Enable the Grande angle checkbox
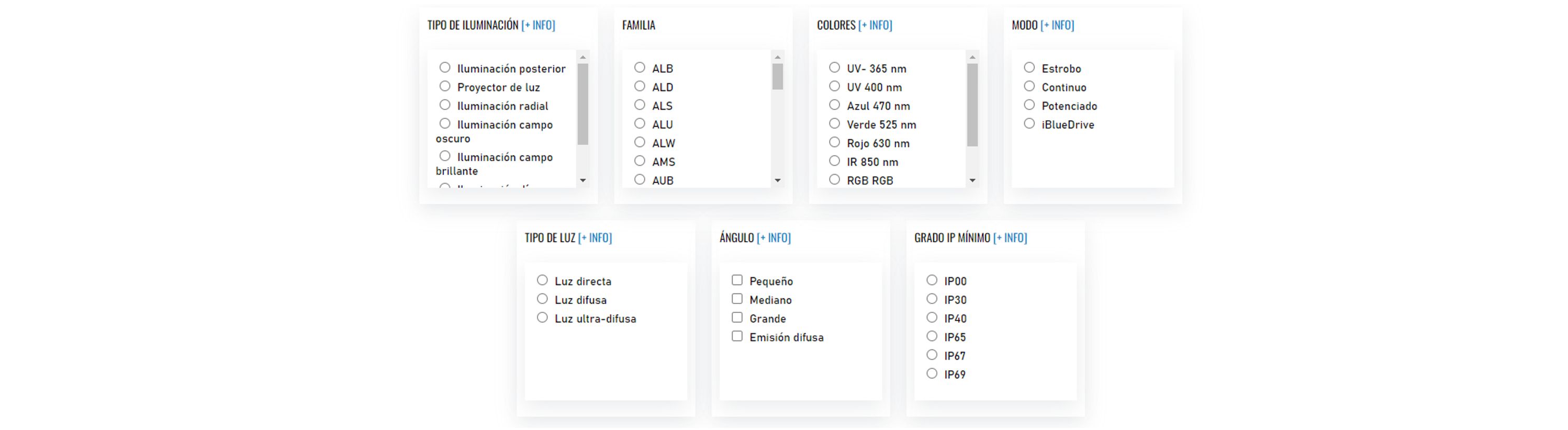The image size is (1568, 430). pos(737,318)
